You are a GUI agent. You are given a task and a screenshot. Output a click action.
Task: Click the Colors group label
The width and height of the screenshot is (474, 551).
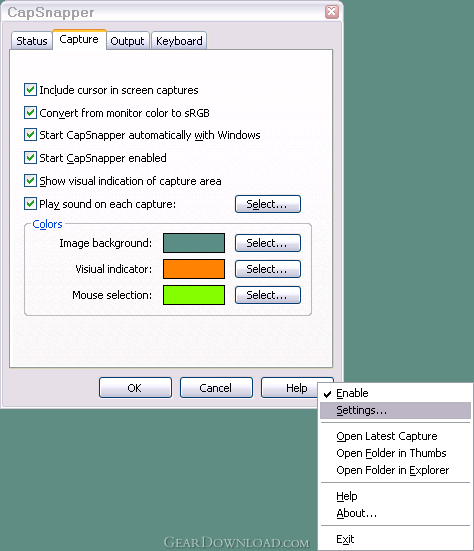point(47,224)
